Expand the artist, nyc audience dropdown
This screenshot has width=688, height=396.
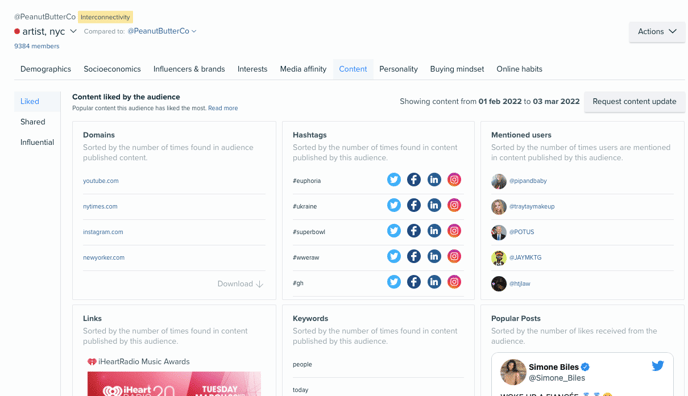click(x=73, y=31)
